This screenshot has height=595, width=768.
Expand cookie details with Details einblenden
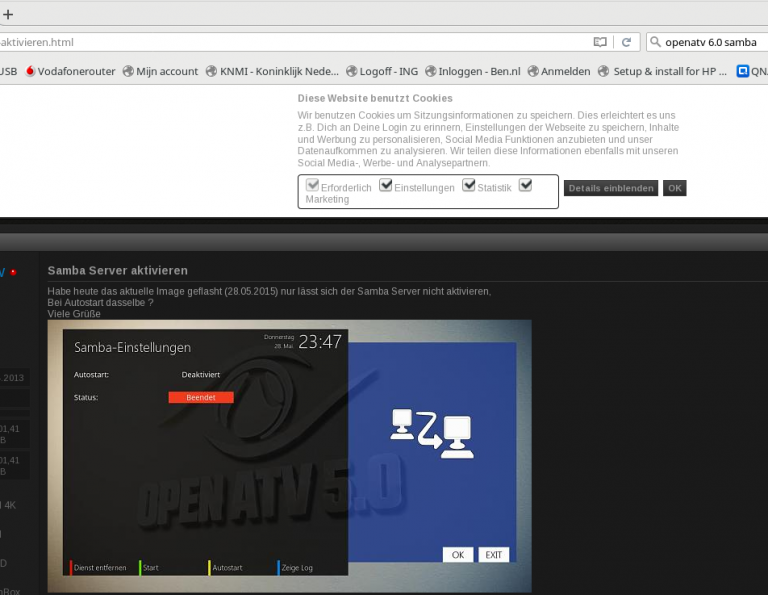point(610,188)
